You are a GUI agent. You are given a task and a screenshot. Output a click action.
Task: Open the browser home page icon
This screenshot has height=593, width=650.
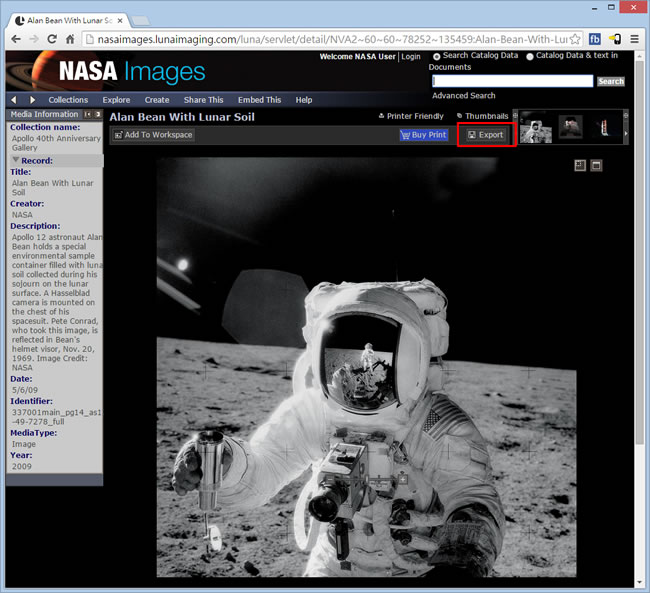(70, 39)
